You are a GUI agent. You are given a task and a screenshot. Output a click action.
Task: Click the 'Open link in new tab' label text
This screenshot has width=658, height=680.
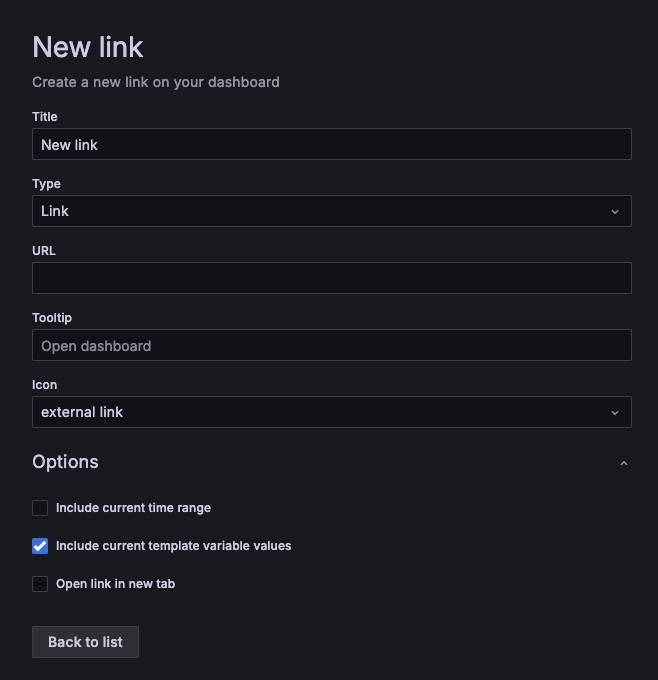click(x=115, y=584)
